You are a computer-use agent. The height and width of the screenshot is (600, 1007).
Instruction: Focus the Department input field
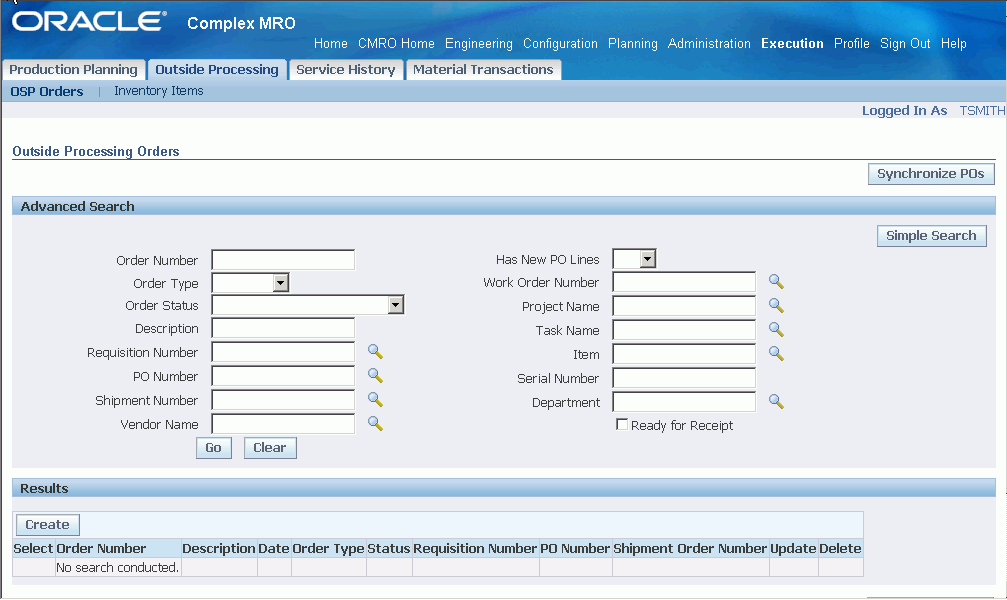tap(684, 402)
